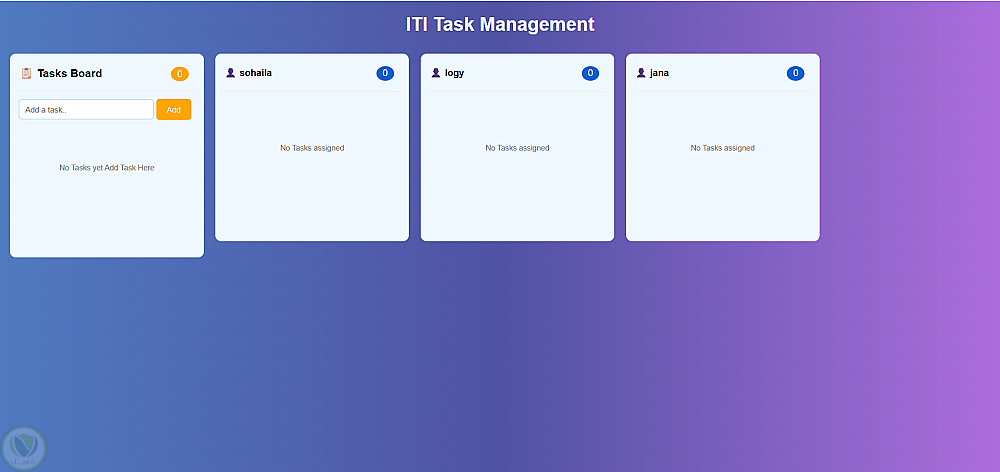This screenshot has height=472, width=1000.
Task: Focus the 'Add a task..' input field
Action: click(86, 110)
